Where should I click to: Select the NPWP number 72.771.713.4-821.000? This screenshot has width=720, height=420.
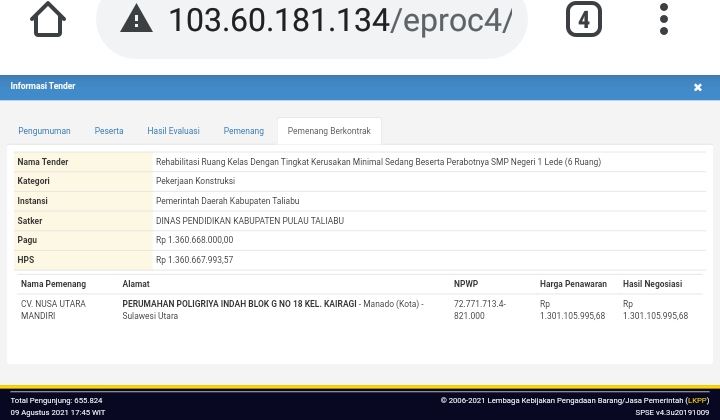480,310
